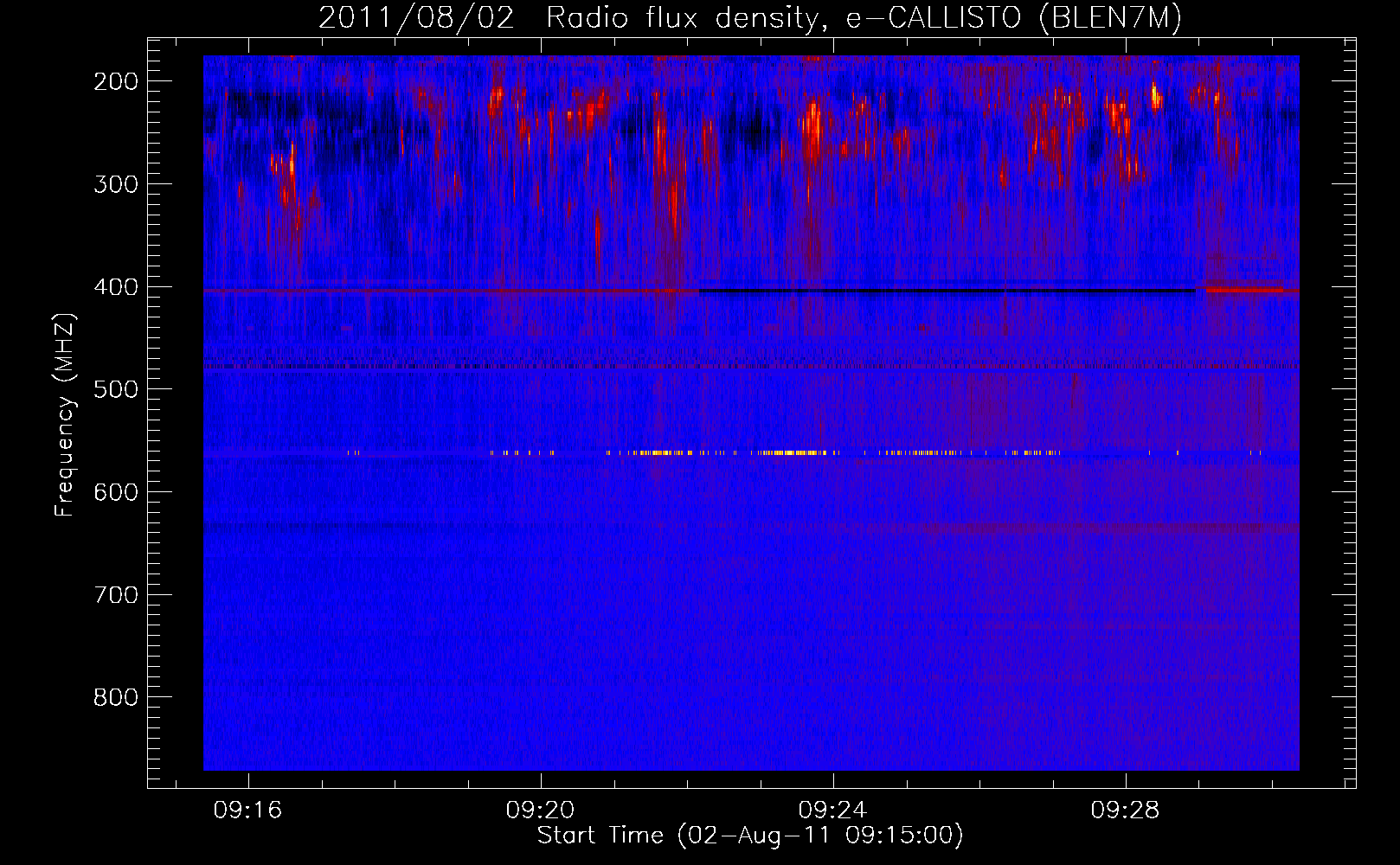
Task: Click the black horizontal line near 400 MHz
Action: tap(947, 291)
